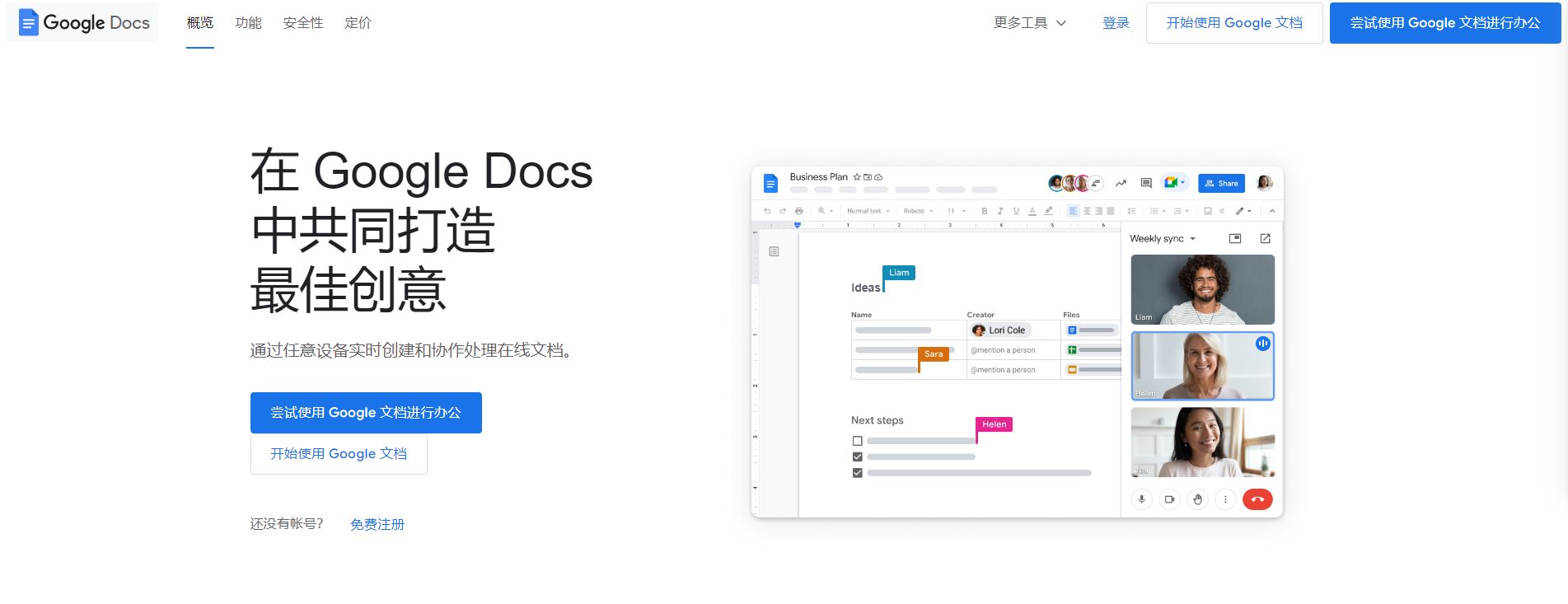1568x604 pixels.
Task: Click the green Sheets file chip icon
Action: click(x=1072, y=350)
